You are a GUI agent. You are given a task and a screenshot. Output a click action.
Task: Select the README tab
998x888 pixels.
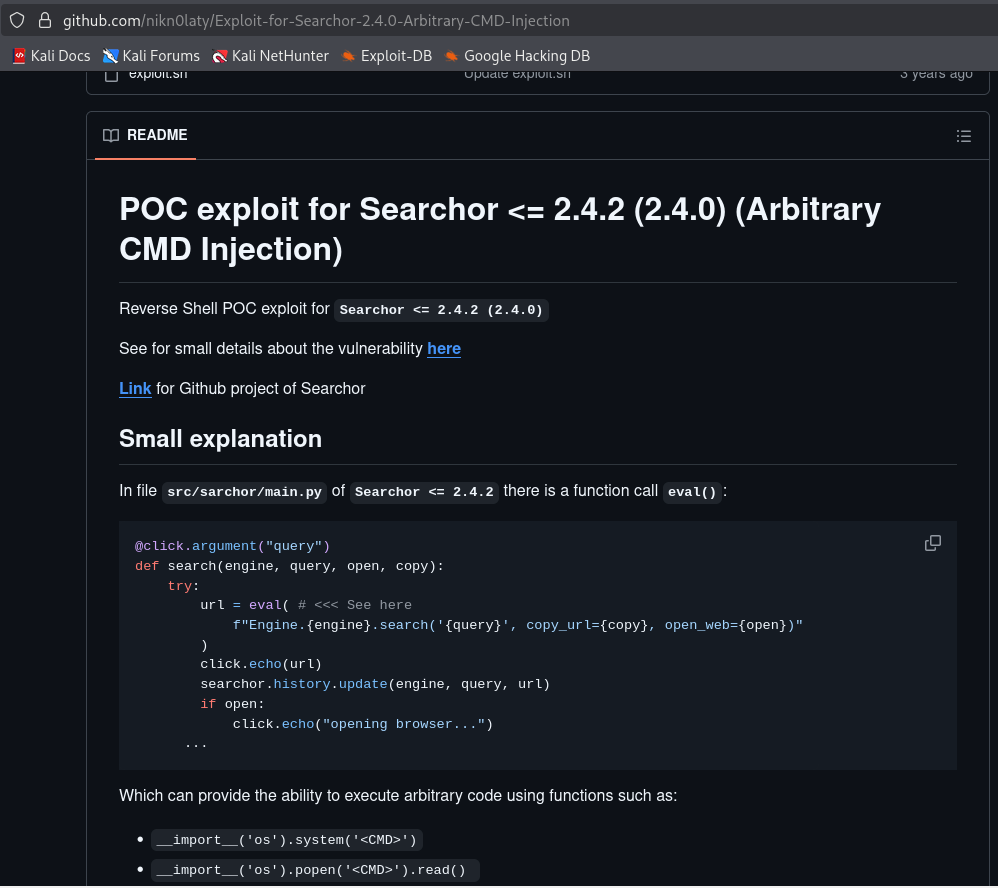tap(145, 135)
